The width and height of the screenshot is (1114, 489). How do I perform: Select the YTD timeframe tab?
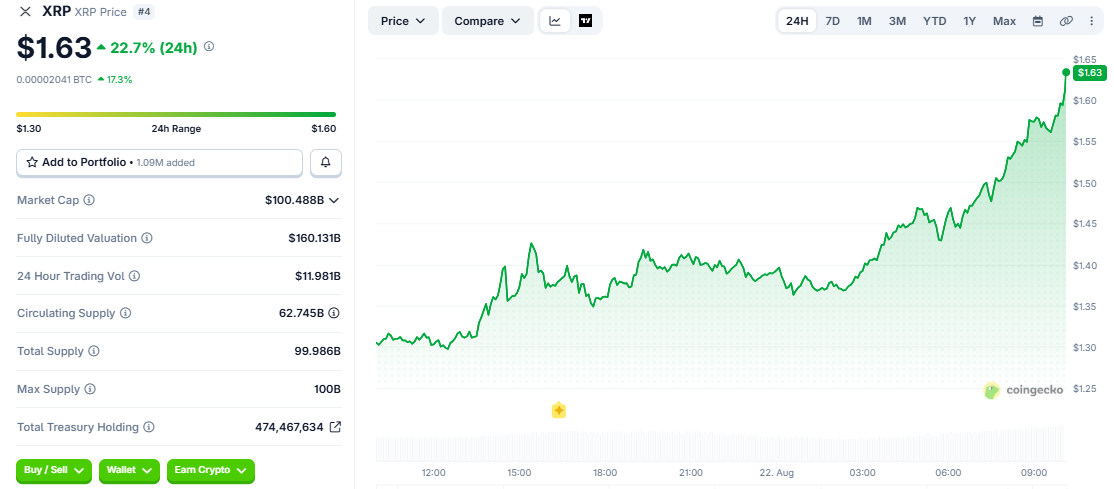point(934,21)
